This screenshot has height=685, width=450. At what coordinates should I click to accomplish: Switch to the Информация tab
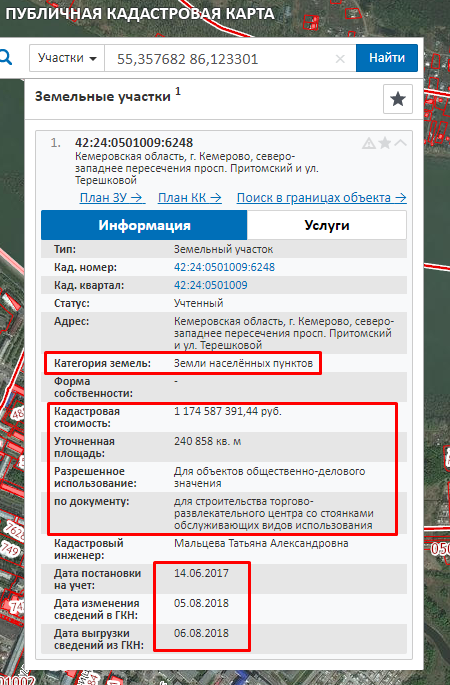tap(144, 225)
